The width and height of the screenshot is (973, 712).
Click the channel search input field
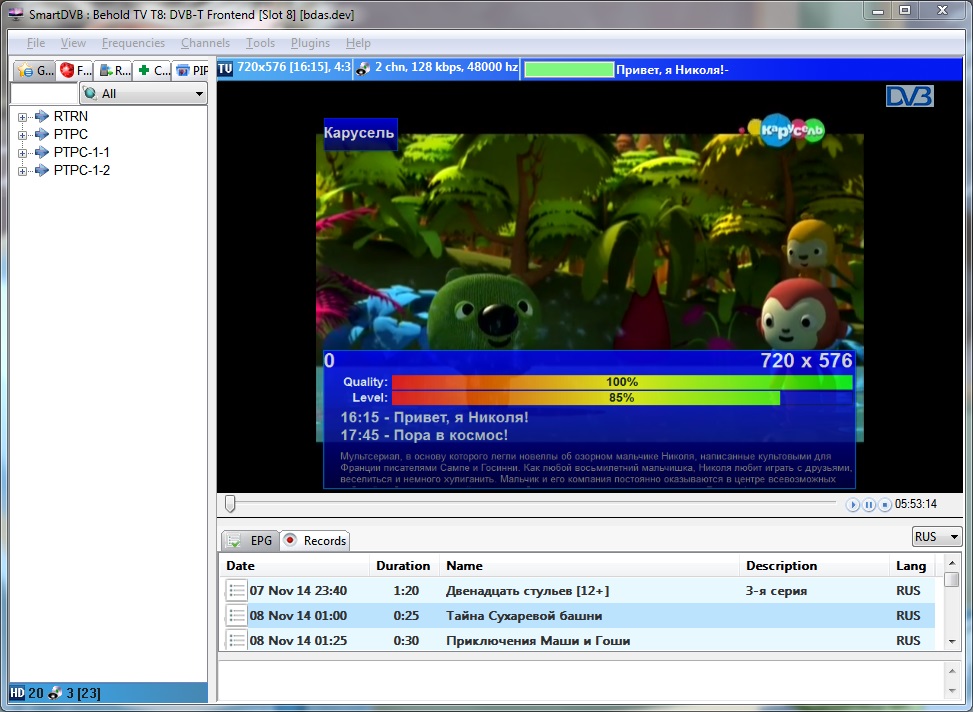click(x=43, y=94)
